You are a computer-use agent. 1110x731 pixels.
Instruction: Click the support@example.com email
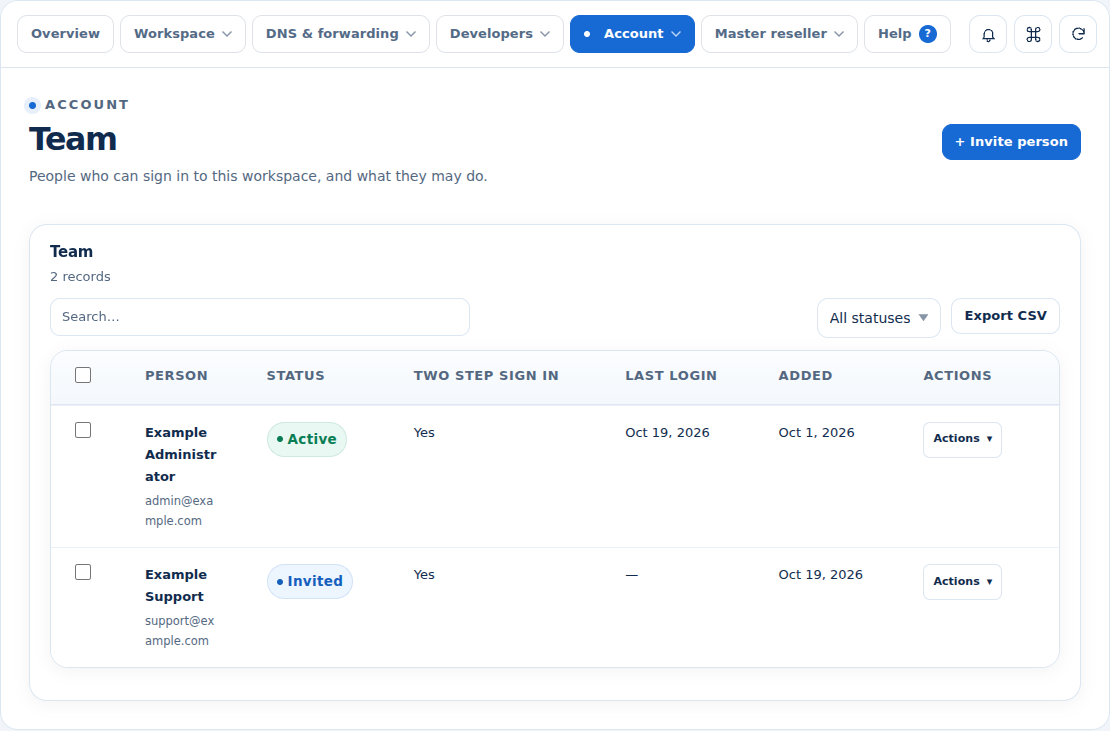point(179,631)
